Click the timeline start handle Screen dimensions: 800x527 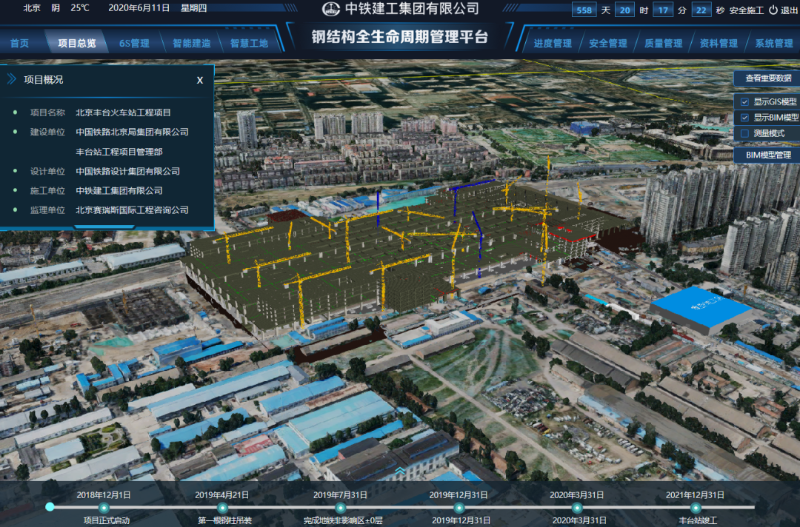pyautogui.click(x=49, y=507)
